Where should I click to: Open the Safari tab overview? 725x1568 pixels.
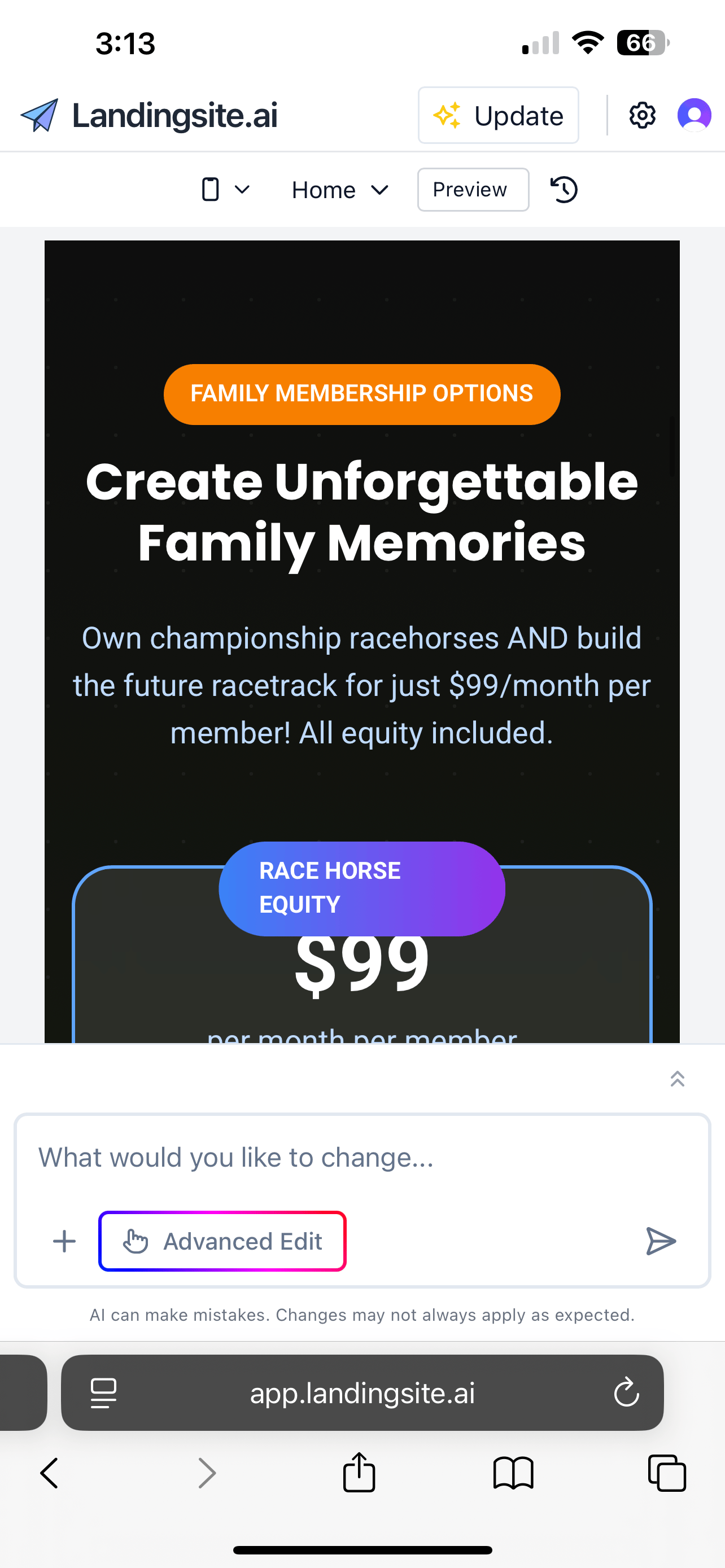tap(667, 1473)
